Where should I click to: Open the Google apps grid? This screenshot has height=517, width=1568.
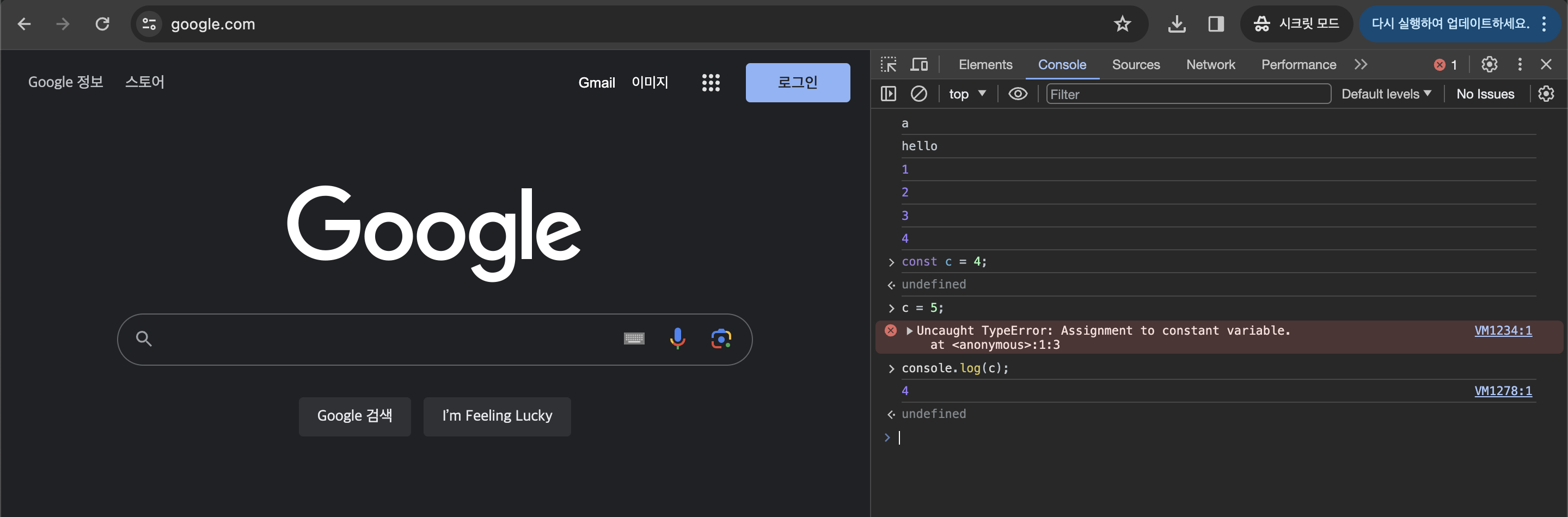(710, 83)
